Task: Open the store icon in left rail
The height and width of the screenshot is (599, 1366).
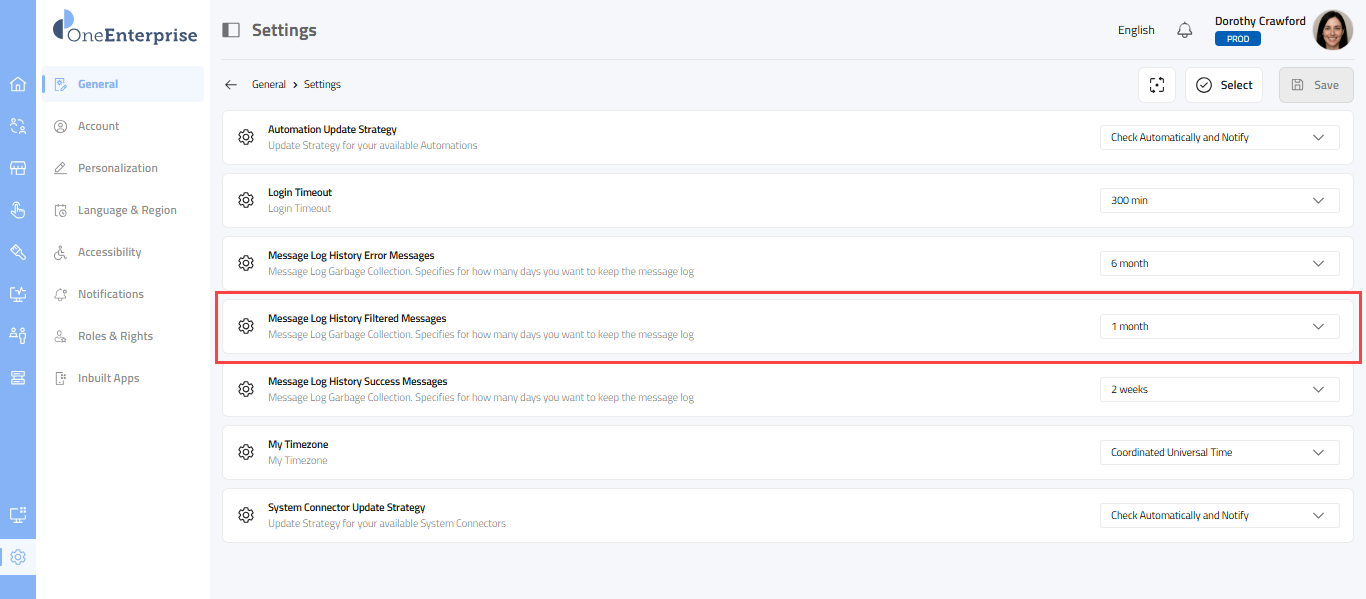Action: [17, 168]
